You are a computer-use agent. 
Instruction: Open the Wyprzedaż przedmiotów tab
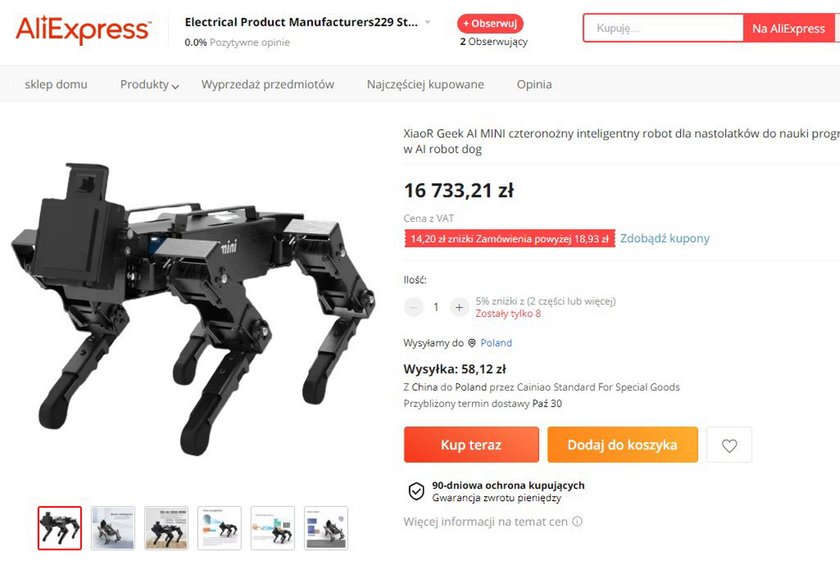[267, 85]
